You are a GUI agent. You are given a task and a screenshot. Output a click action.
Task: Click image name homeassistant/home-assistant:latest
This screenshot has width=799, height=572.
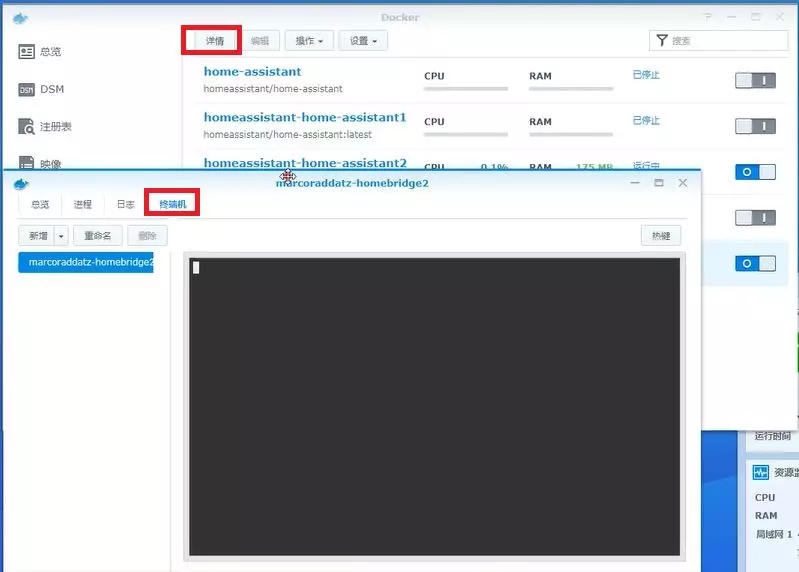(x=287, y=134)
